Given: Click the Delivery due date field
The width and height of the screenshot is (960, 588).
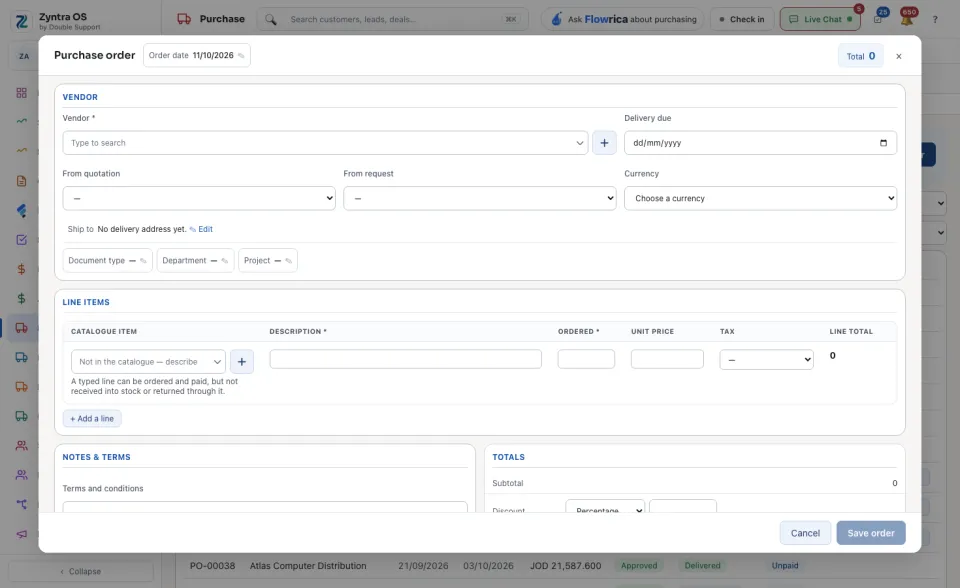Looking at the screenshot, I should click(760, 143).
